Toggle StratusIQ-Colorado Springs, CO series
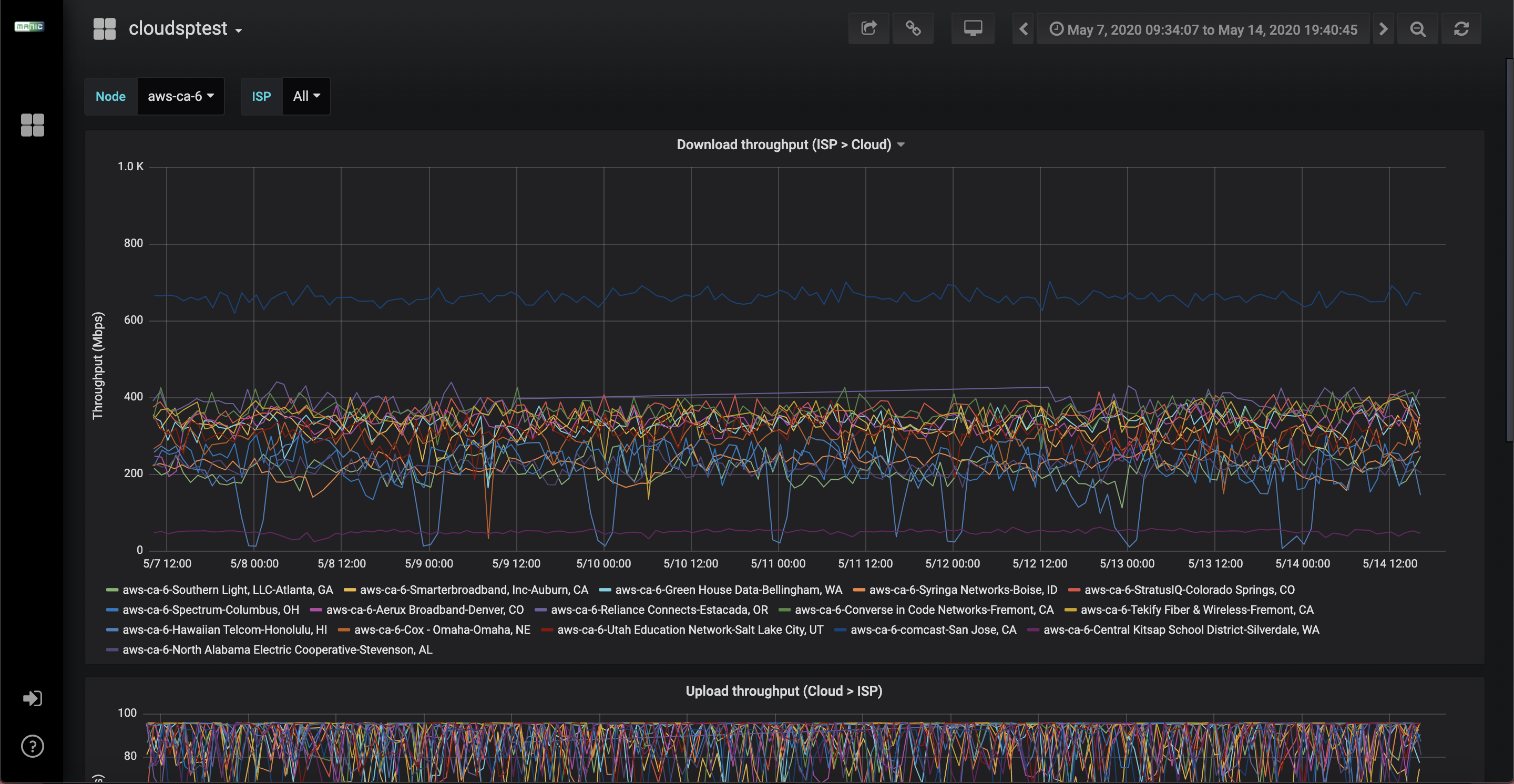1514x784 pixels. coord(1189,590)
